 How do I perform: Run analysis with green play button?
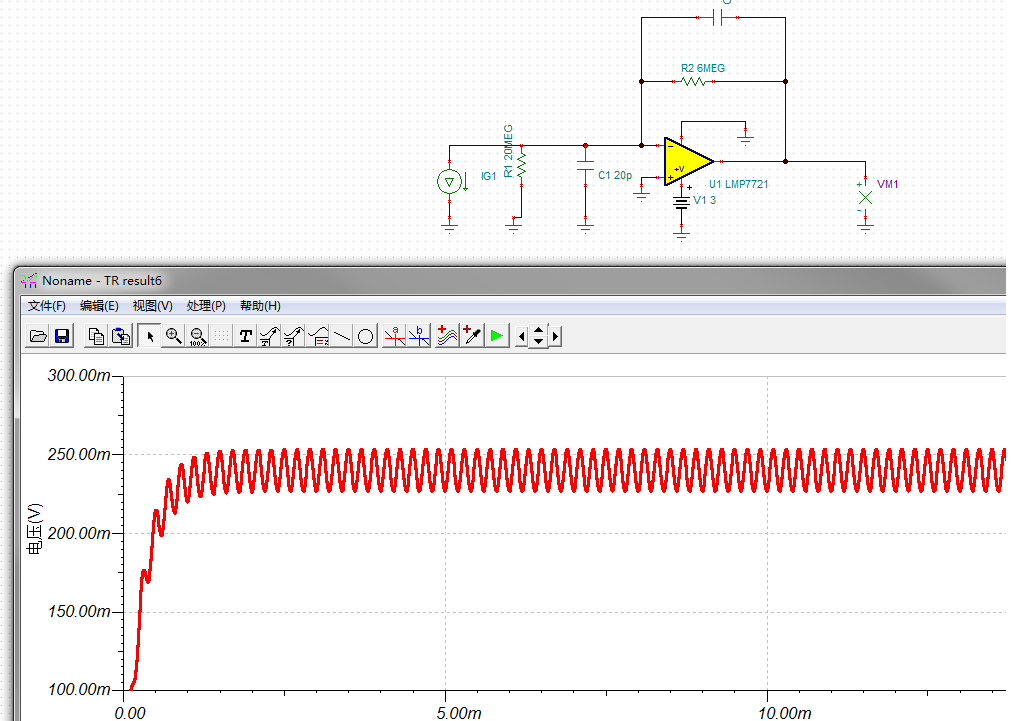(x=497, y=337)
